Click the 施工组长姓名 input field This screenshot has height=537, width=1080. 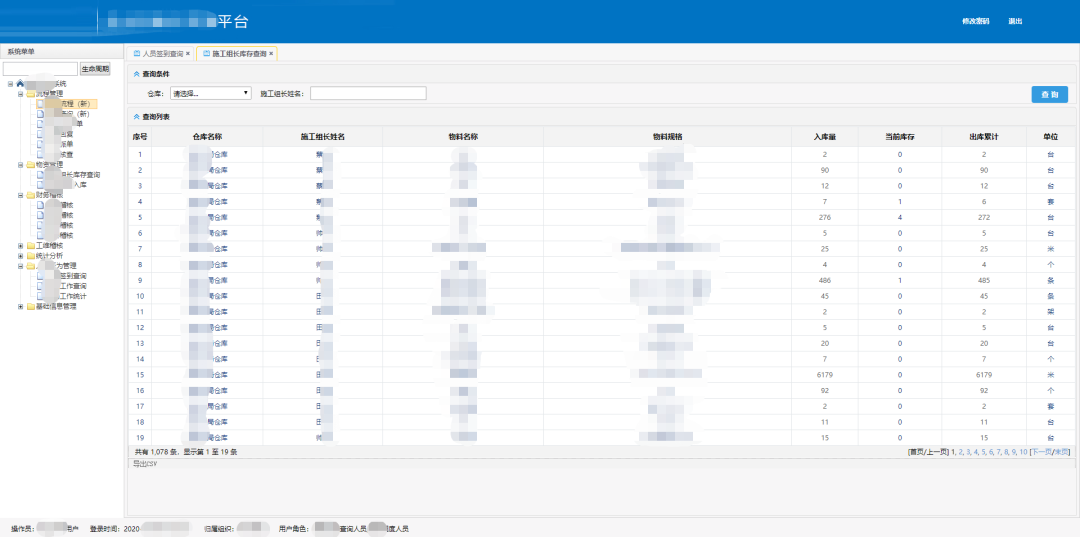coord(368,93)
